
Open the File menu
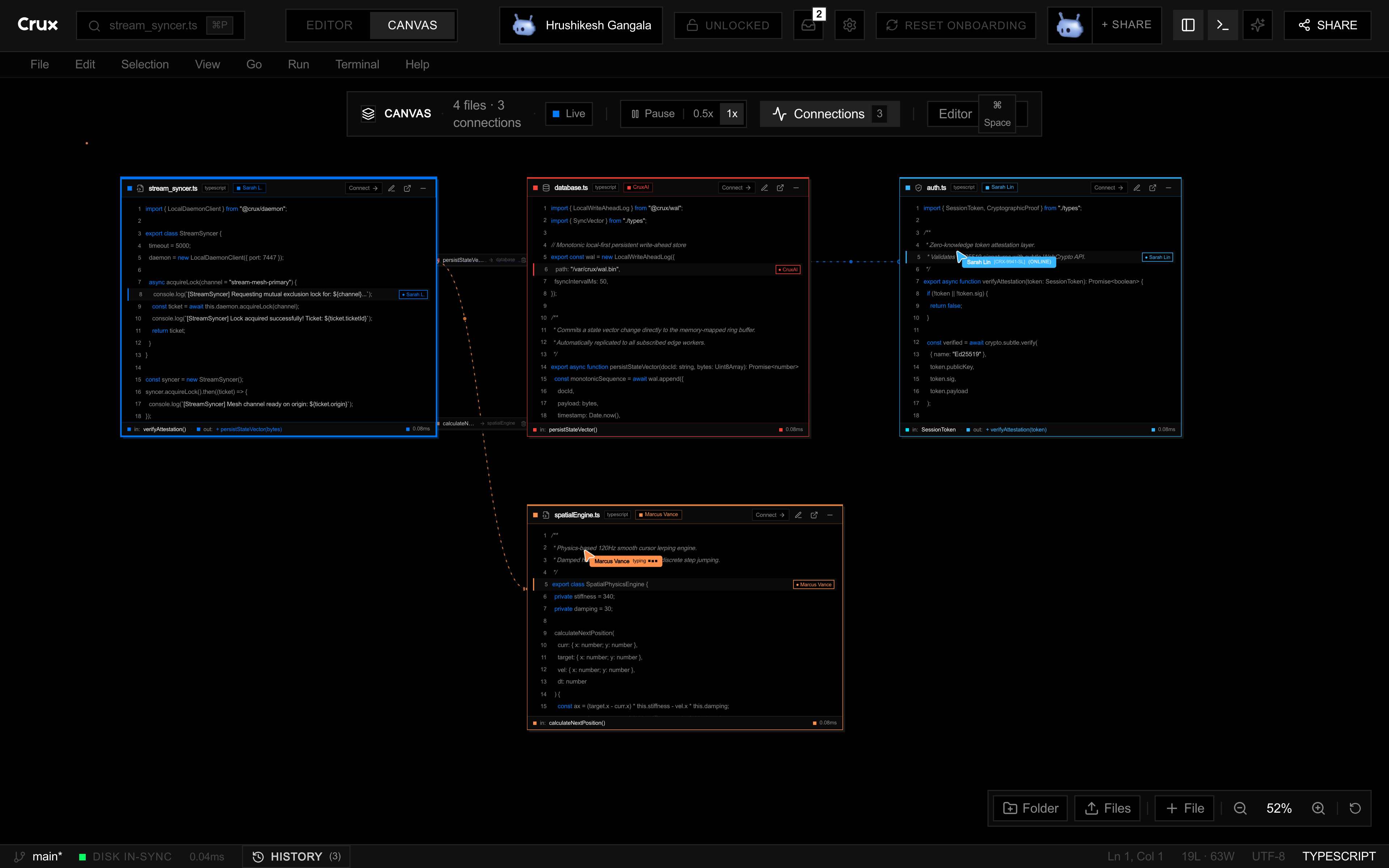(39, 64)
